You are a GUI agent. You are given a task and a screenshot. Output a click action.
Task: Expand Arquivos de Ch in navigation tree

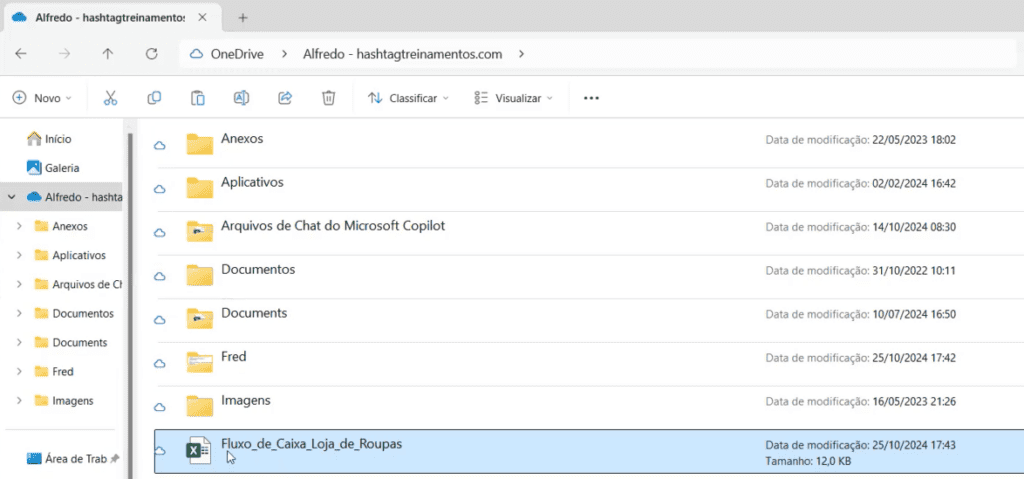coord(20,284)
